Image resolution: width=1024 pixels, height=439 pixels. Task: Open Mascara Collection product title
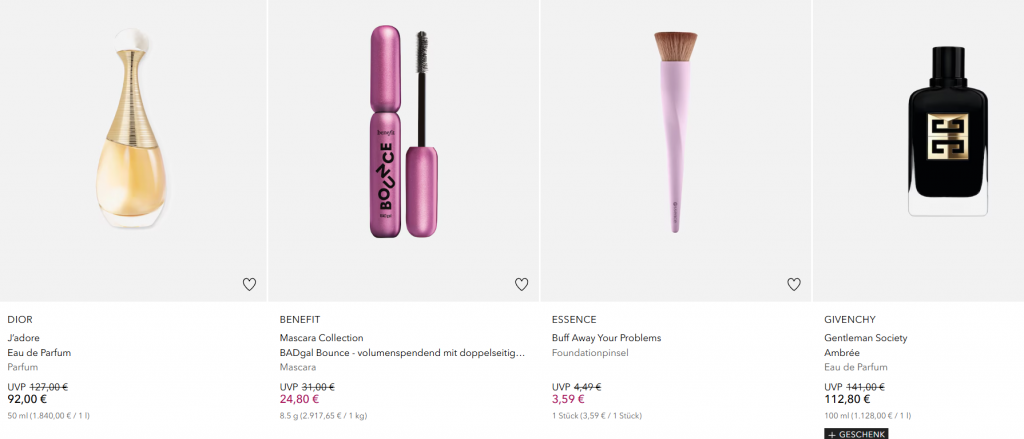pyautogui.click(x=321, y=338)
